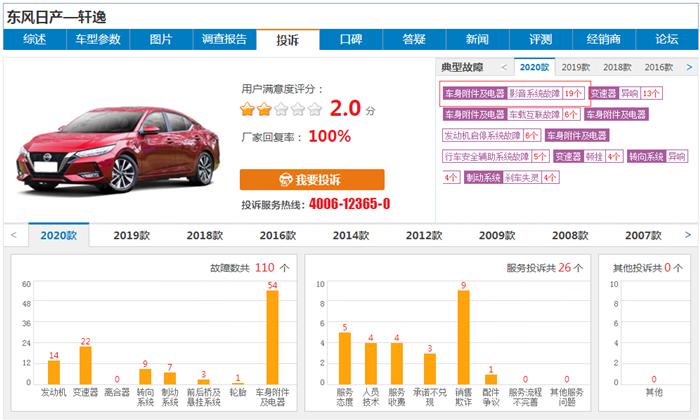Select the 2014款 chart year tab
The image size is (700, 420).
pyautogui.click(x=351, y=235)
